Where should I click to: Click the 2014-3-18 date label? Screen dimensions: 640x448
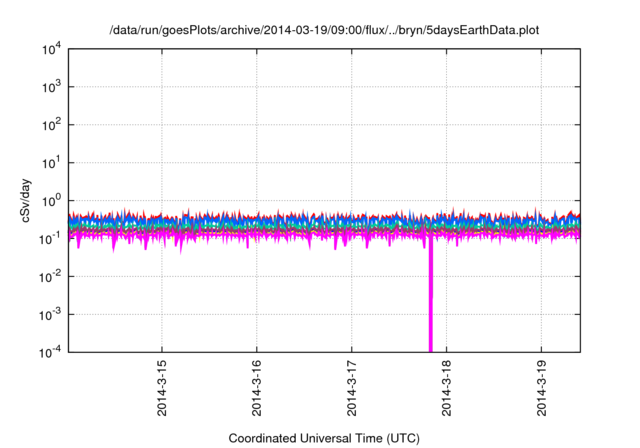447,388
